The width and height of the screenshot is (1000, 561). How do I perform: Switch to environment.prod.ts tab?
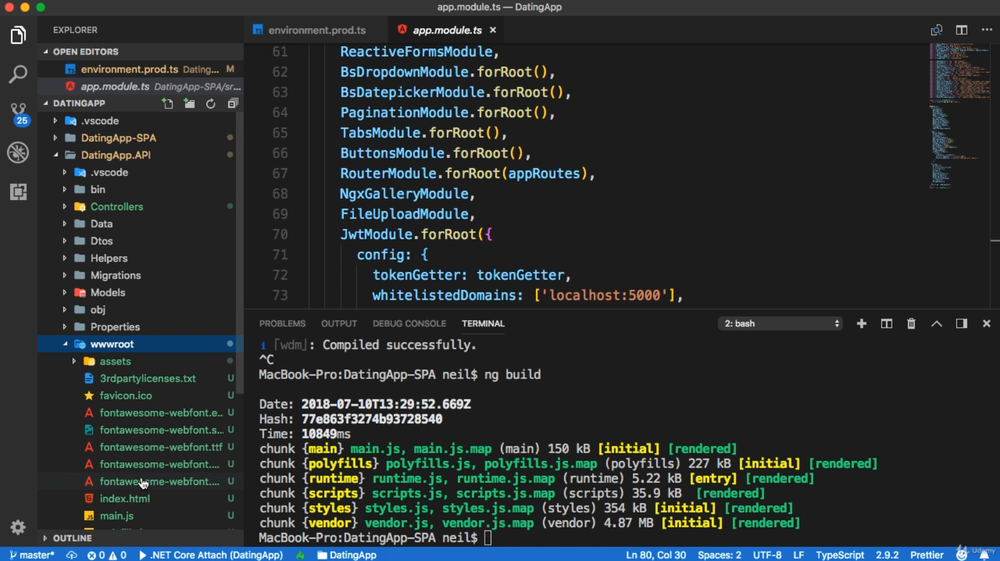[x=316, y=30]
